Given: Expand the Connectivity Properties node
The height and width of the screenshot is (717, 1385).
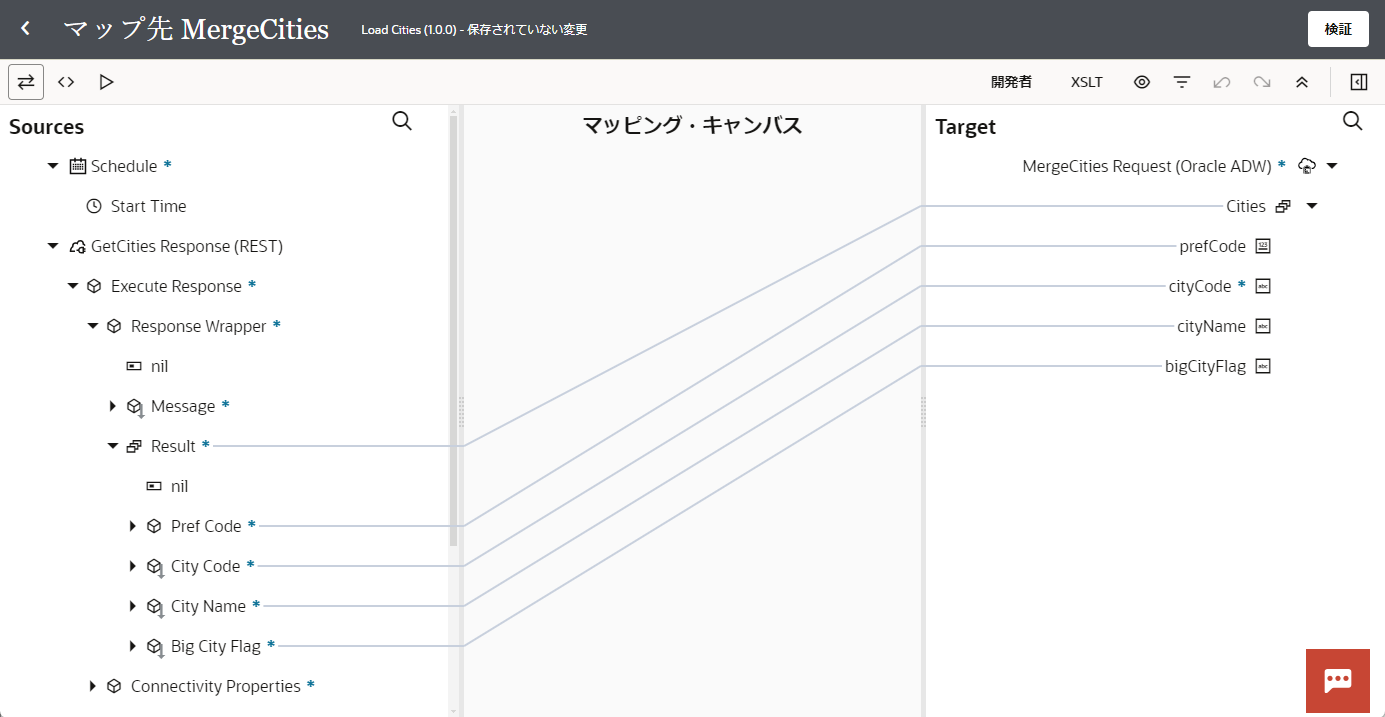Looking at the screenshot, I should 93,686.
